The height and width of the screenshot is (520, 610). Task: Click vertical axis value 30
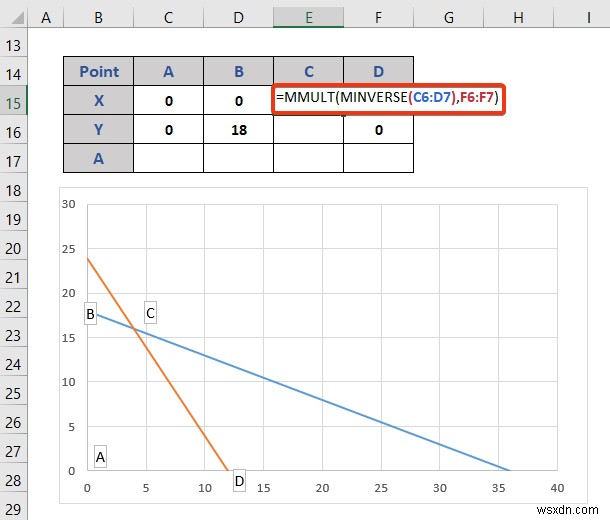68,204
